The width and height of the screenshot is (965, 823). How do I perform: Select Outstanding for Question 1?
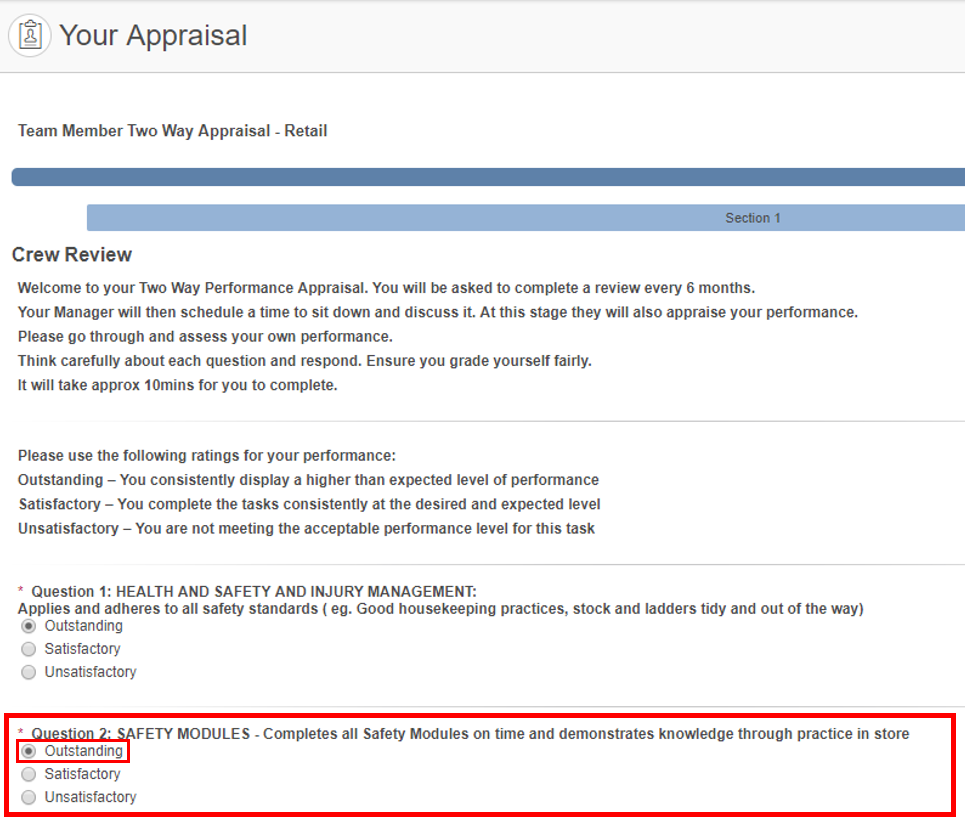point(28,625)
